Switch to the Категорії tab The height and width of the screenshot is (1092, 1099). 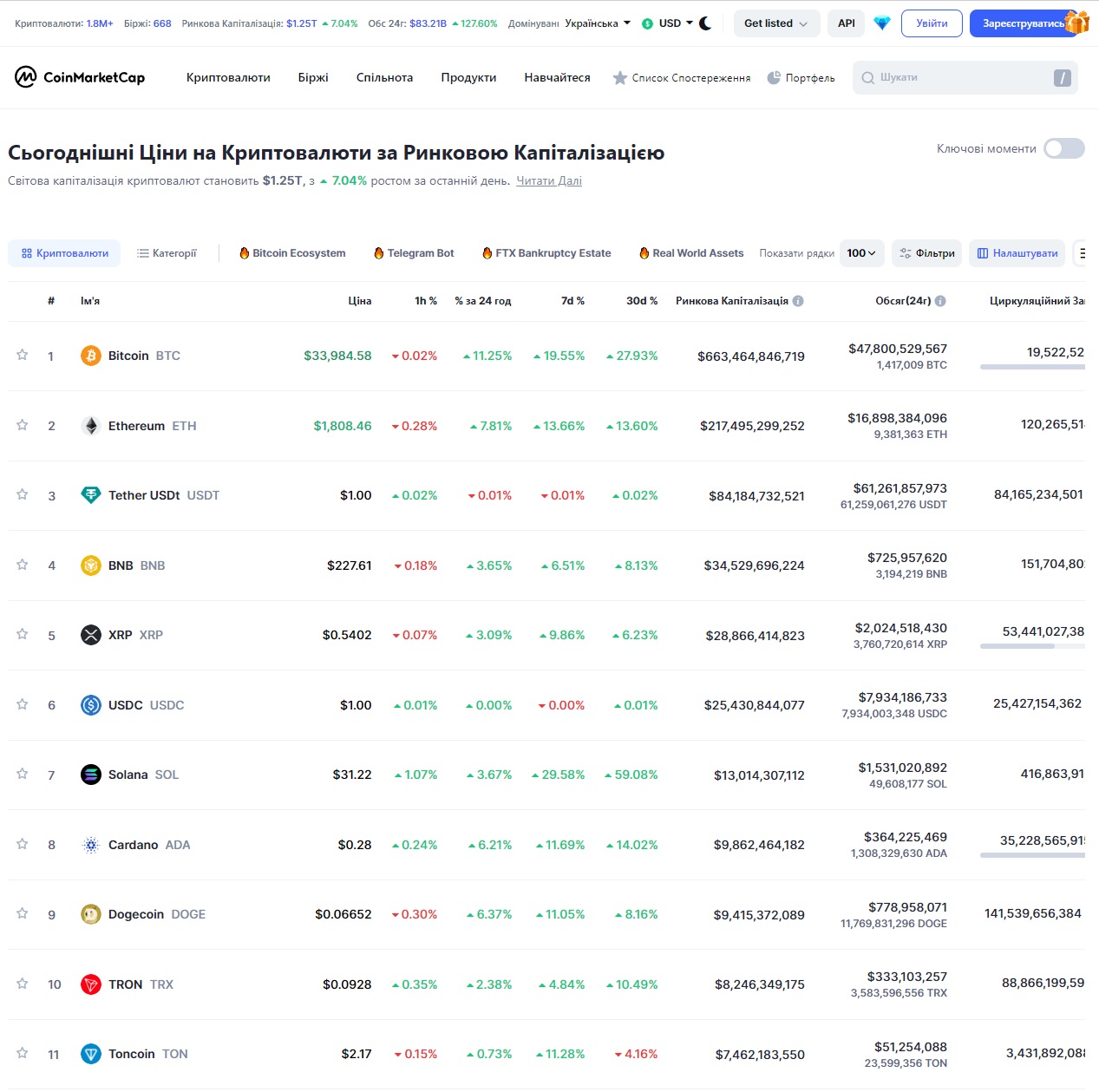tap(167, 253)
